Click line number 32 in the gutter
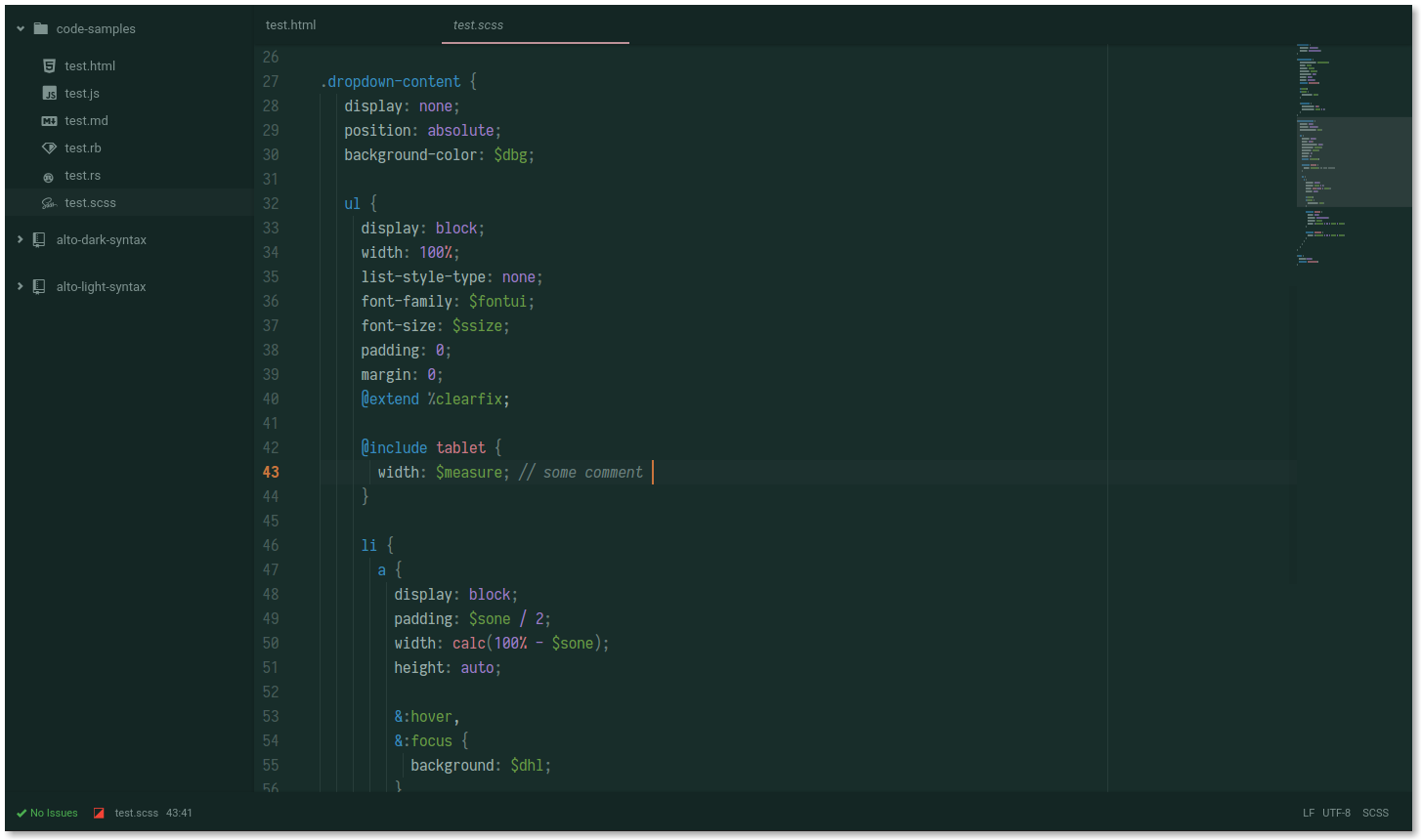1421x840 pixels. (271, 203)
